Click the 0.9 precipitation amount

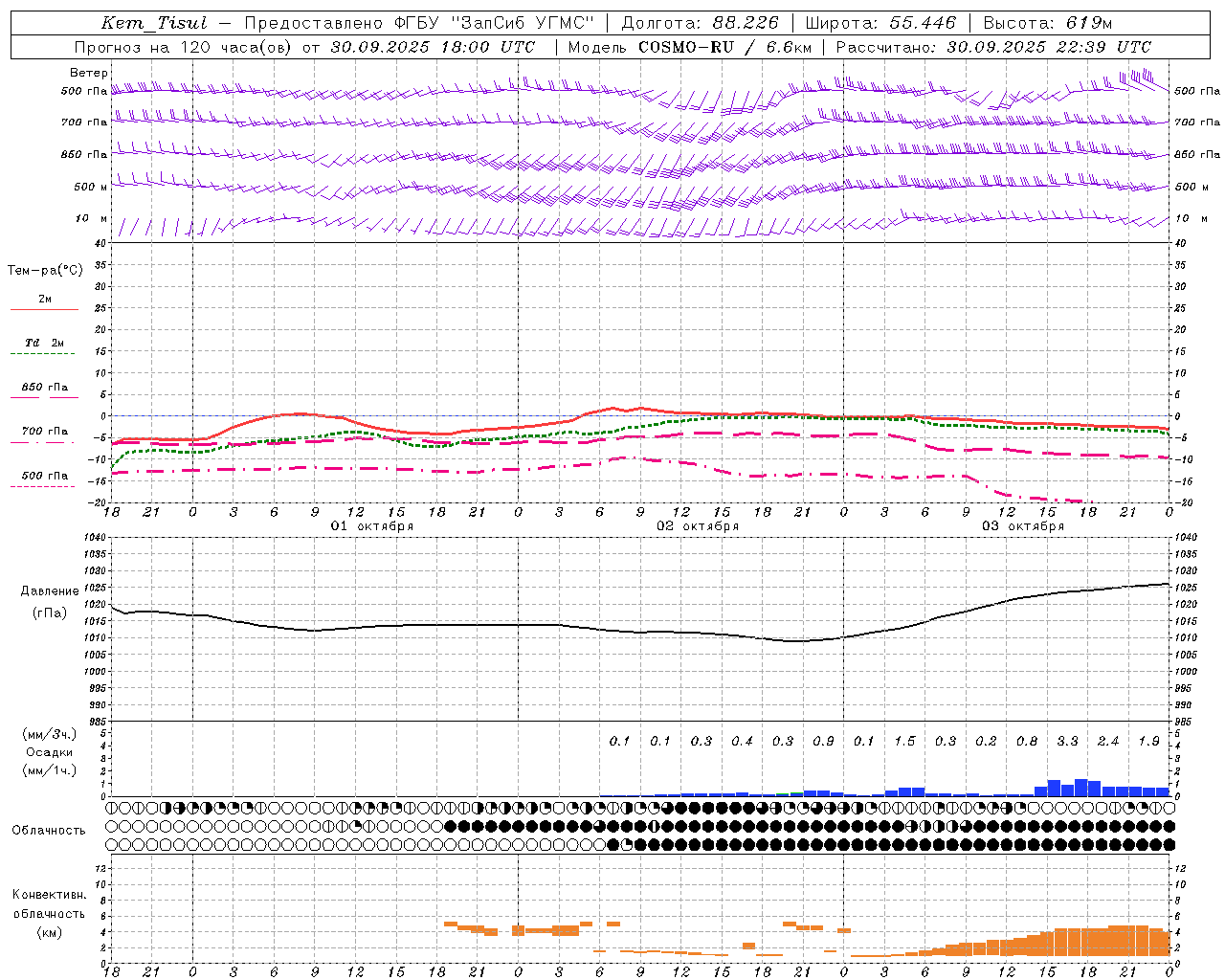824,742
